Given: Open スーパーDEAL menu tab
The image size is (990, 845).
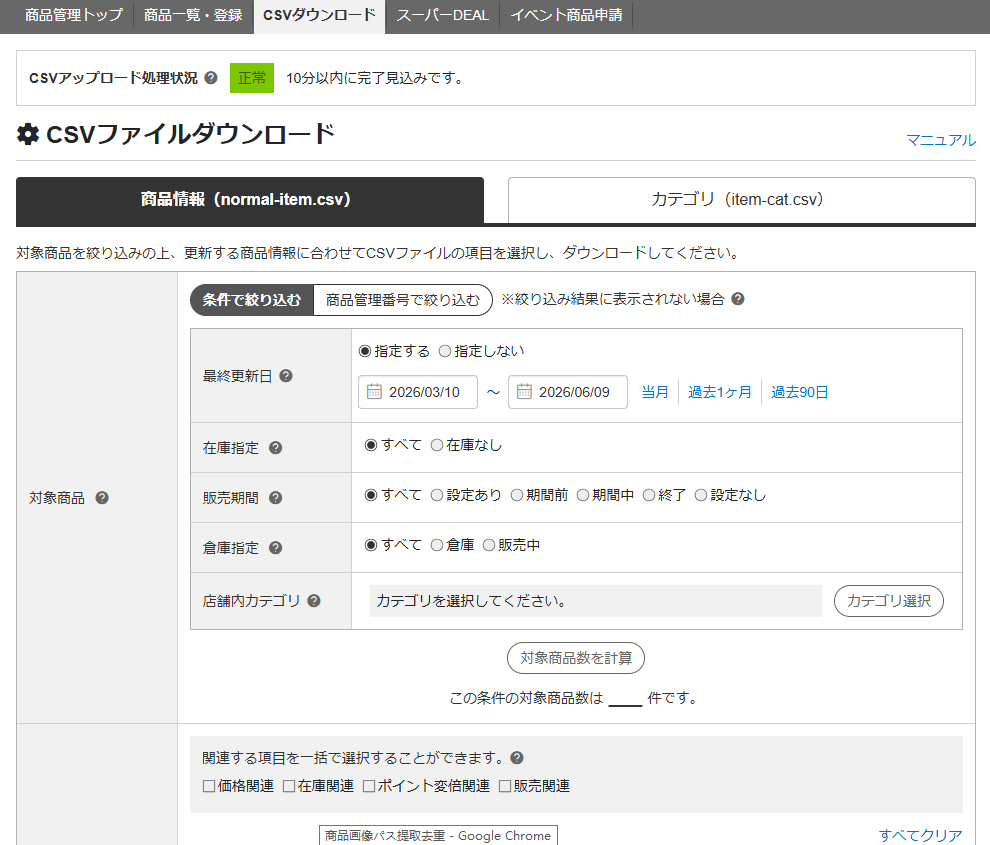Looking at the screenshot, I should [443, 15].
